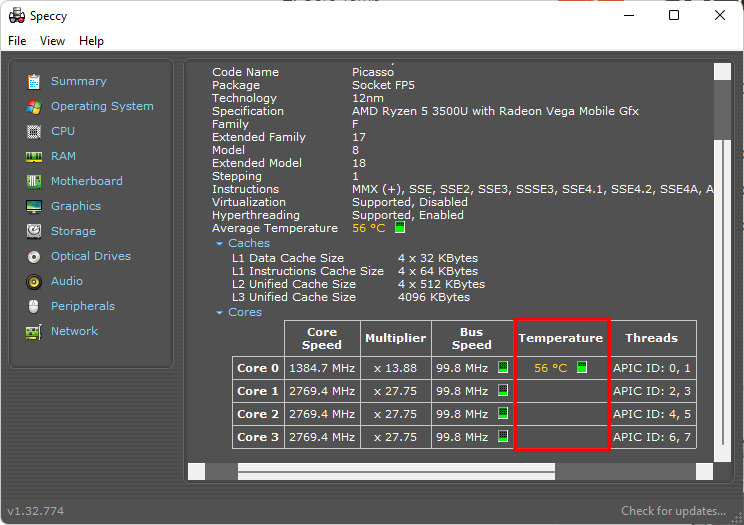Open the View menu

(x=52, y=41)
